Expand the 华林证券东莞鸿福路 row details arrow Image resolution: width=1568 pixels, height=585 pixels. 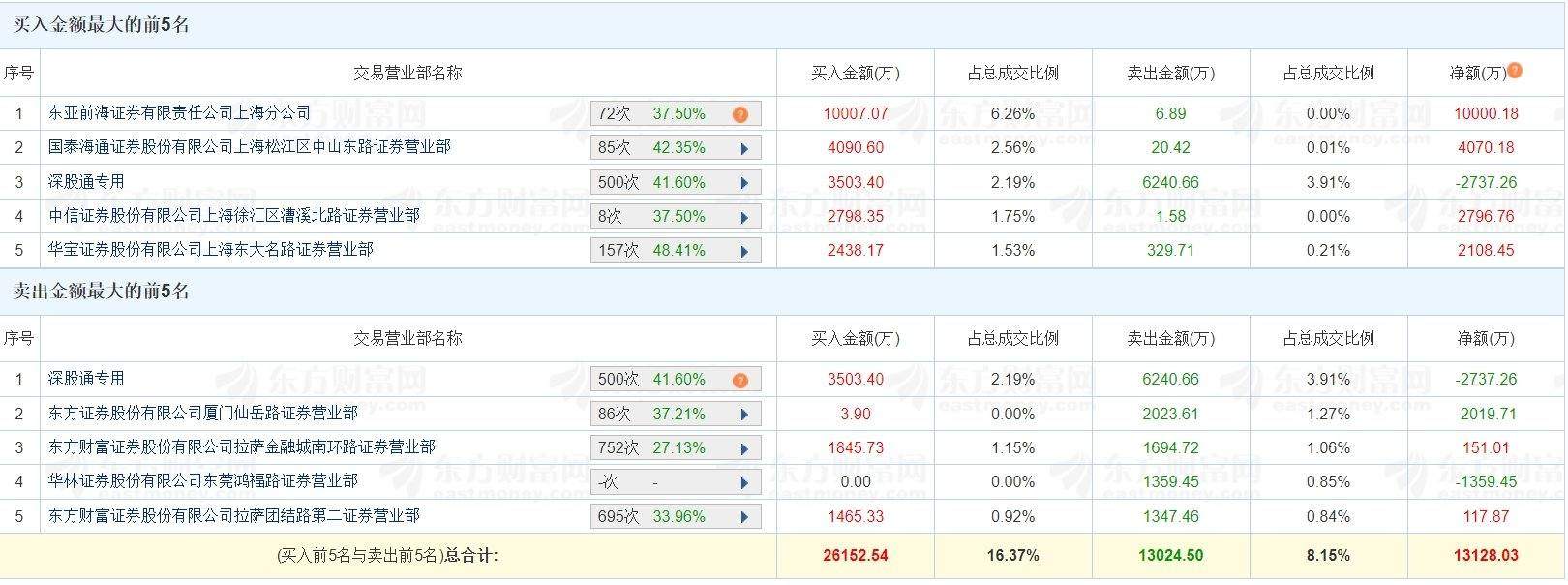click(744, 482)
